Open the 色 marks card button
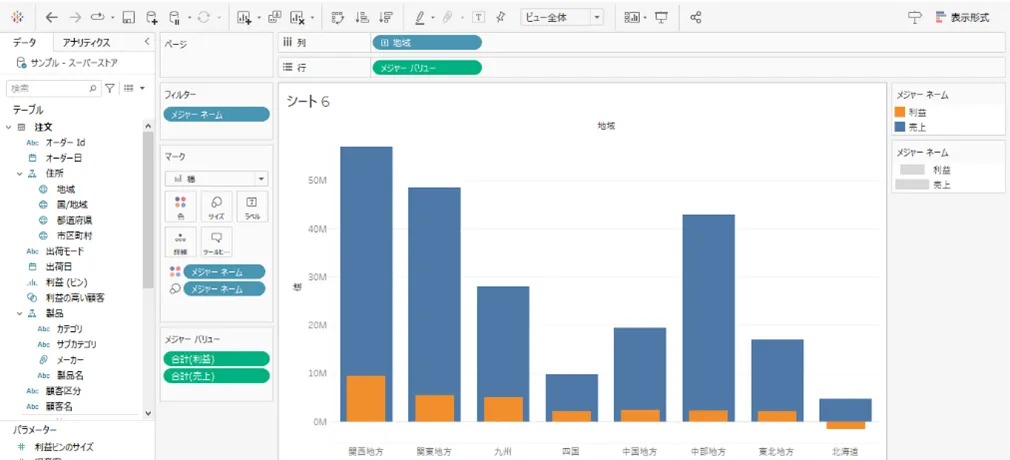Screen dimensions: 1010x460 click(x=180, y=206)
